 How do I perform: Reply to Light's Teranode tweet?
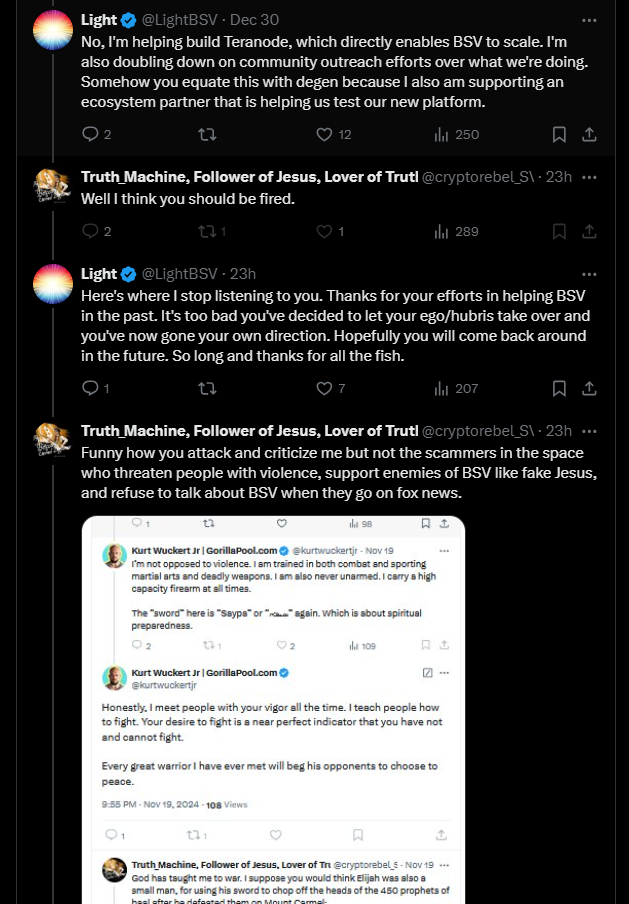(96, 134)
